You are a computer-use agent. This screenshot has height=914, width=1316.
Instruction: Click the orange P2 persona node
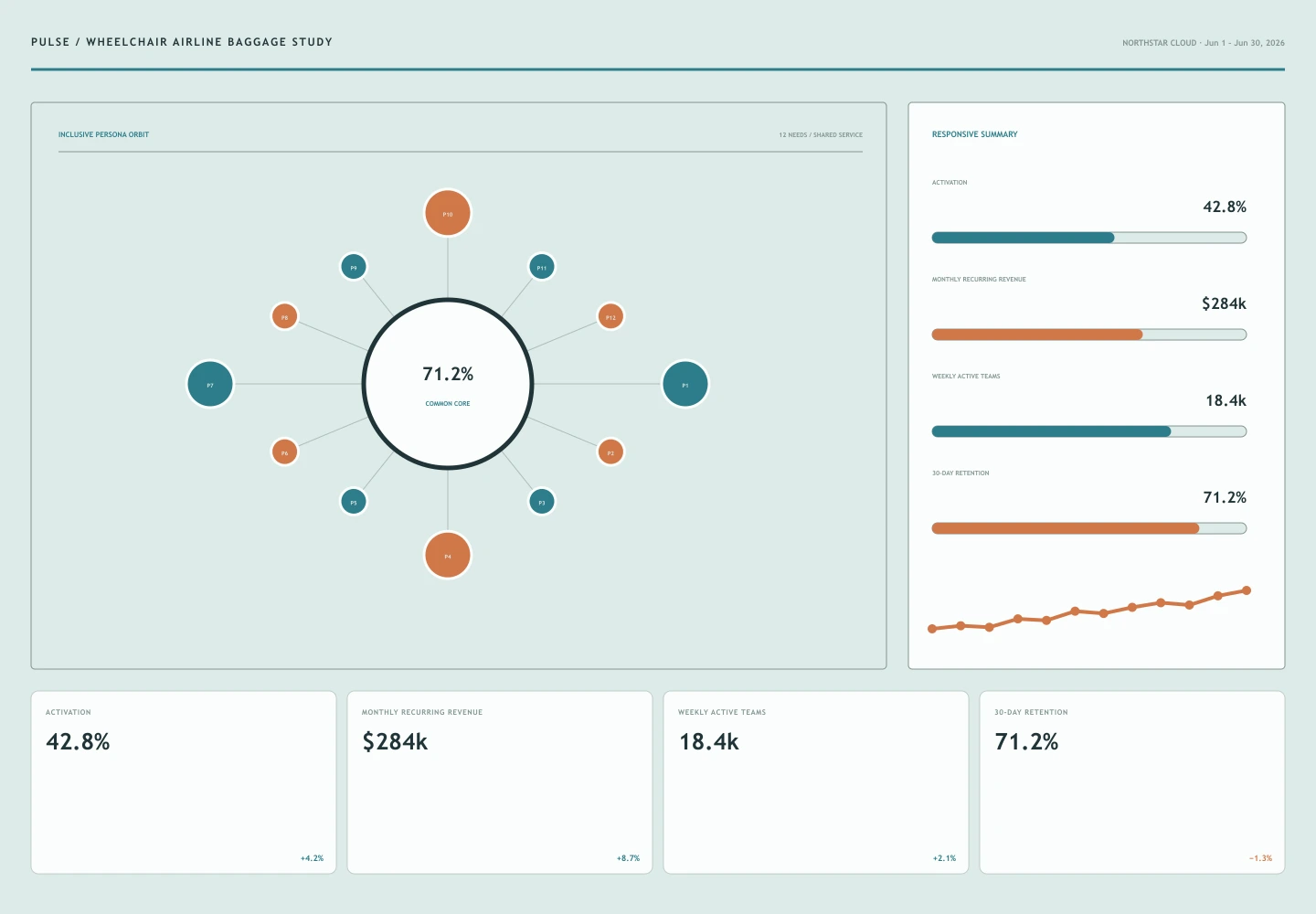click(x=610, y=452)
